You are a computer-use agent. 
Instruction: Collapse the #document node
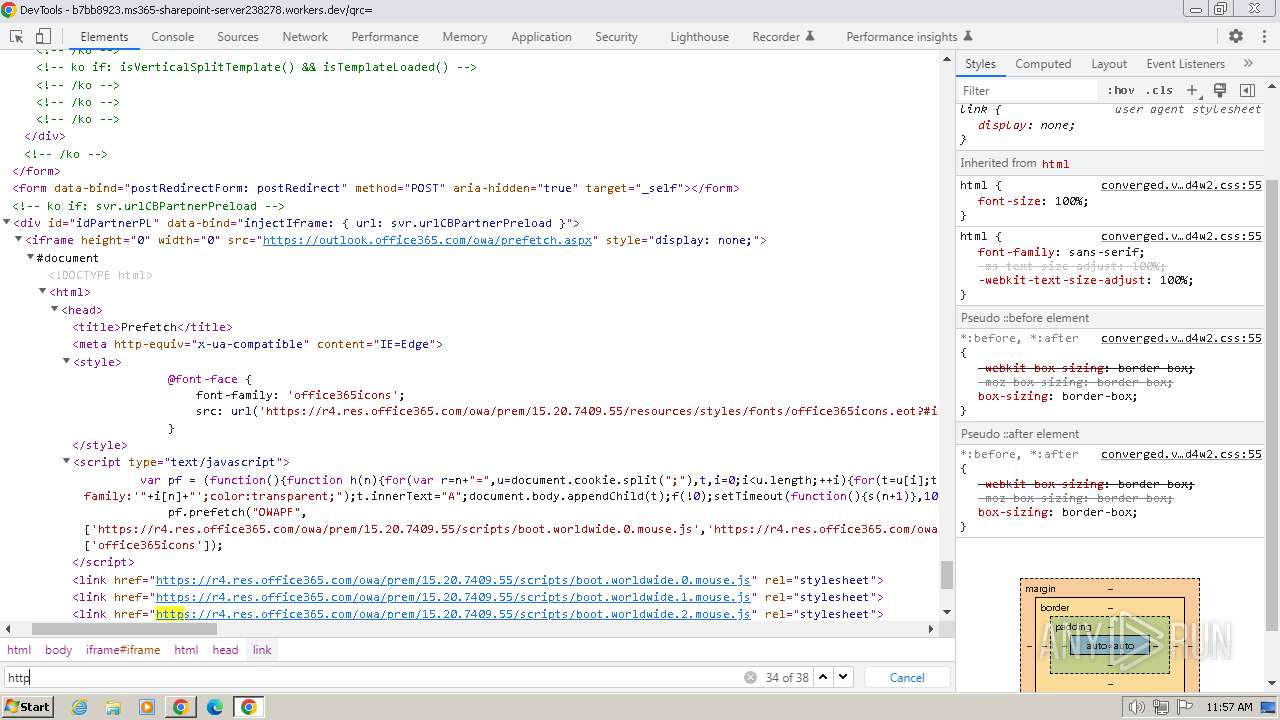point(31,258)
